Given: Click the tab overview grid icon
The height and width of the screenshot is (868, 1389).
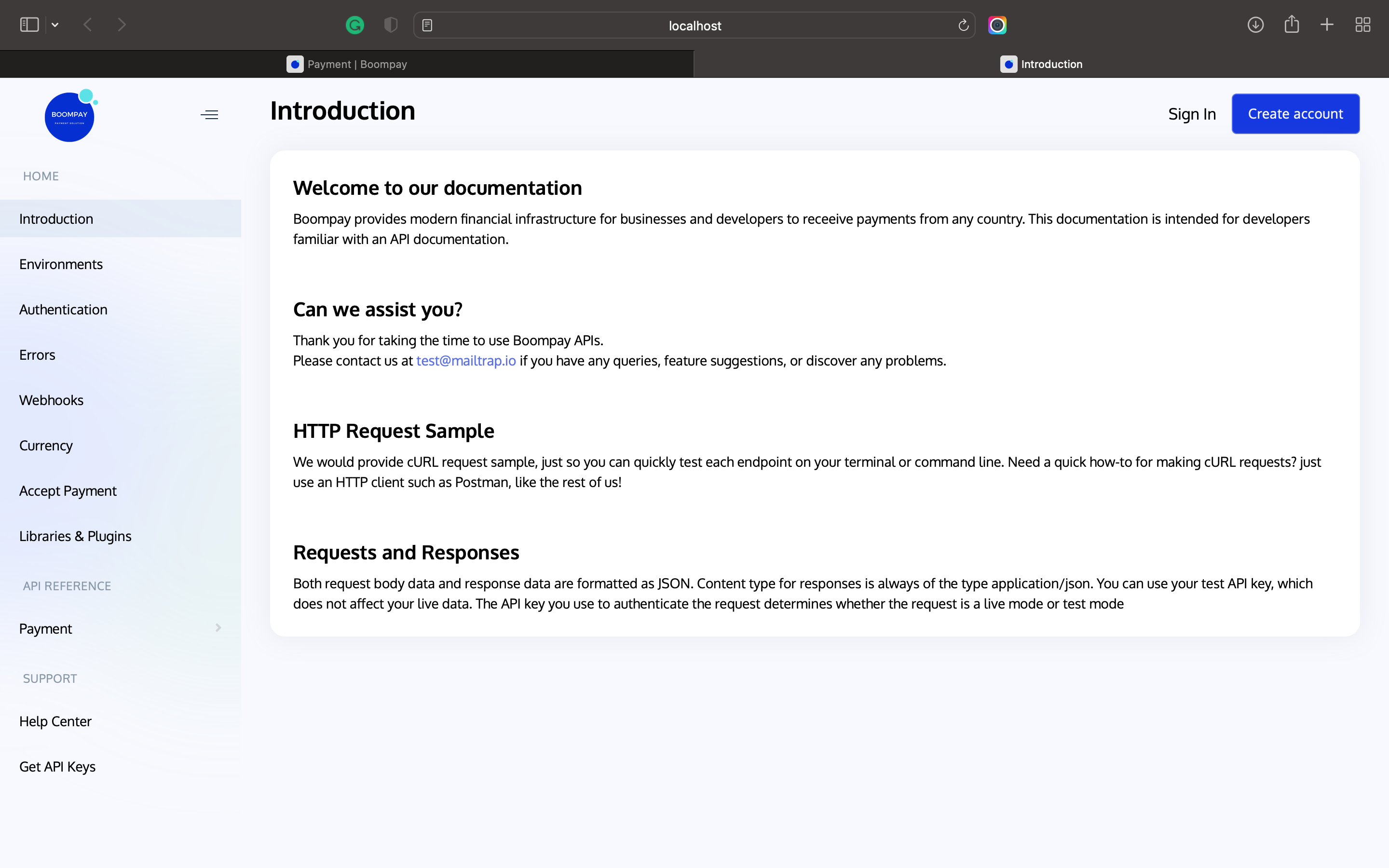Looking at the screenshot, I should [x=1362, y=25].
